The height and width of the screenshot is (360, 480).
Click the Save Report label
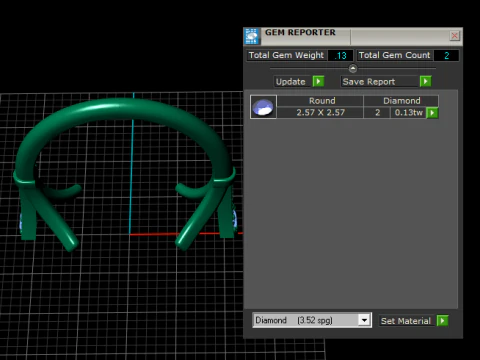[x=379, y=82]
